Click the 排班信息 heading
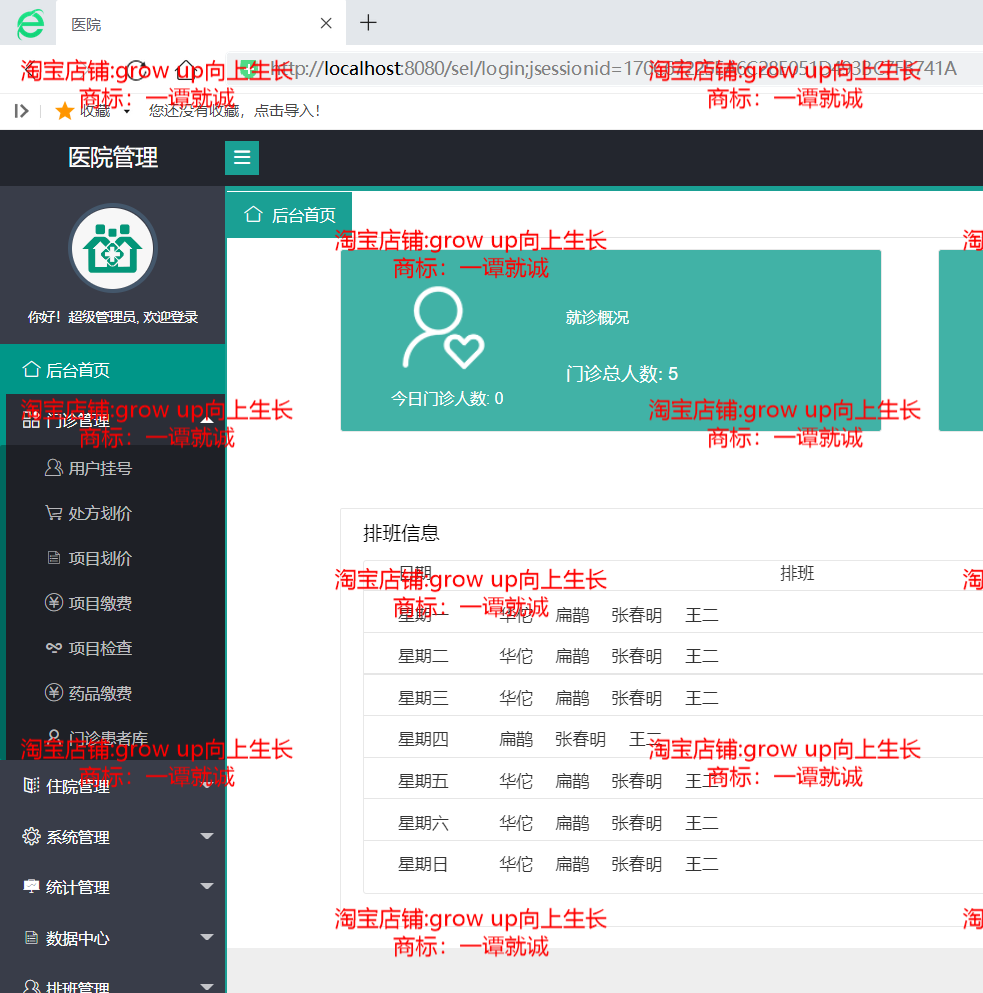The width and height of the screenshot is (983, 993). click(x=401, y=533)
